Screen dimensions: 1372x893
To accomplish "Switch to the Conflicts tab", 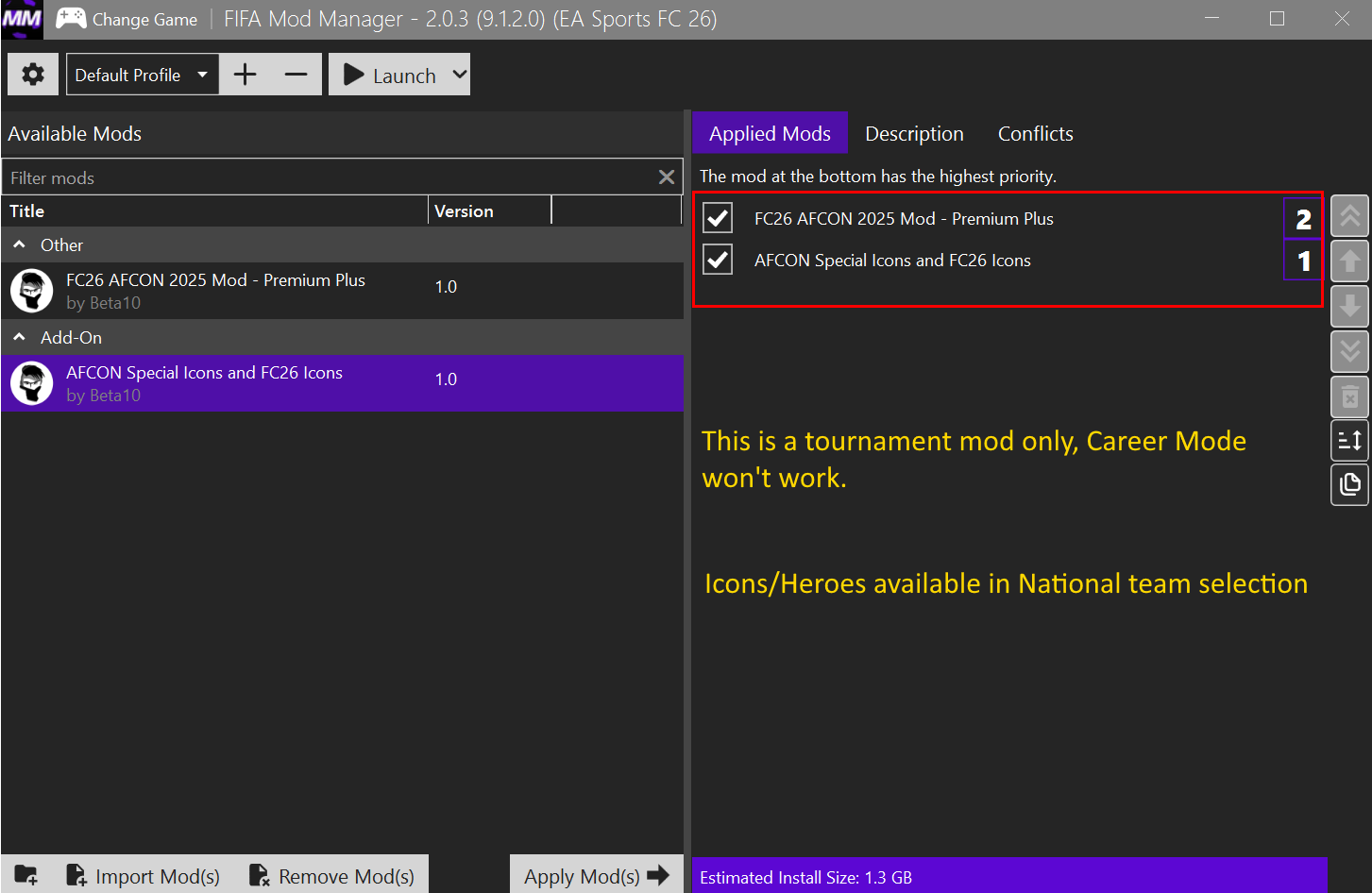I will (x=1035, y=133).
